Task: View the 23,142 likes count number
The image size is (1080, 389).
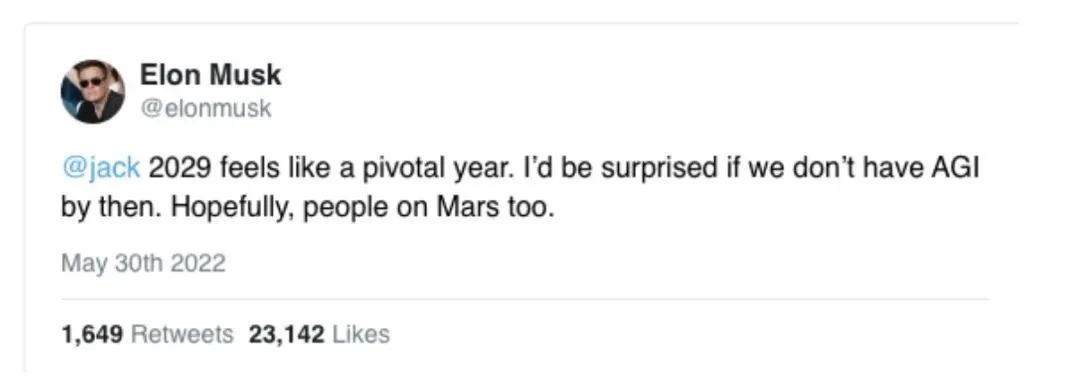Action: (x=287, y=335)
